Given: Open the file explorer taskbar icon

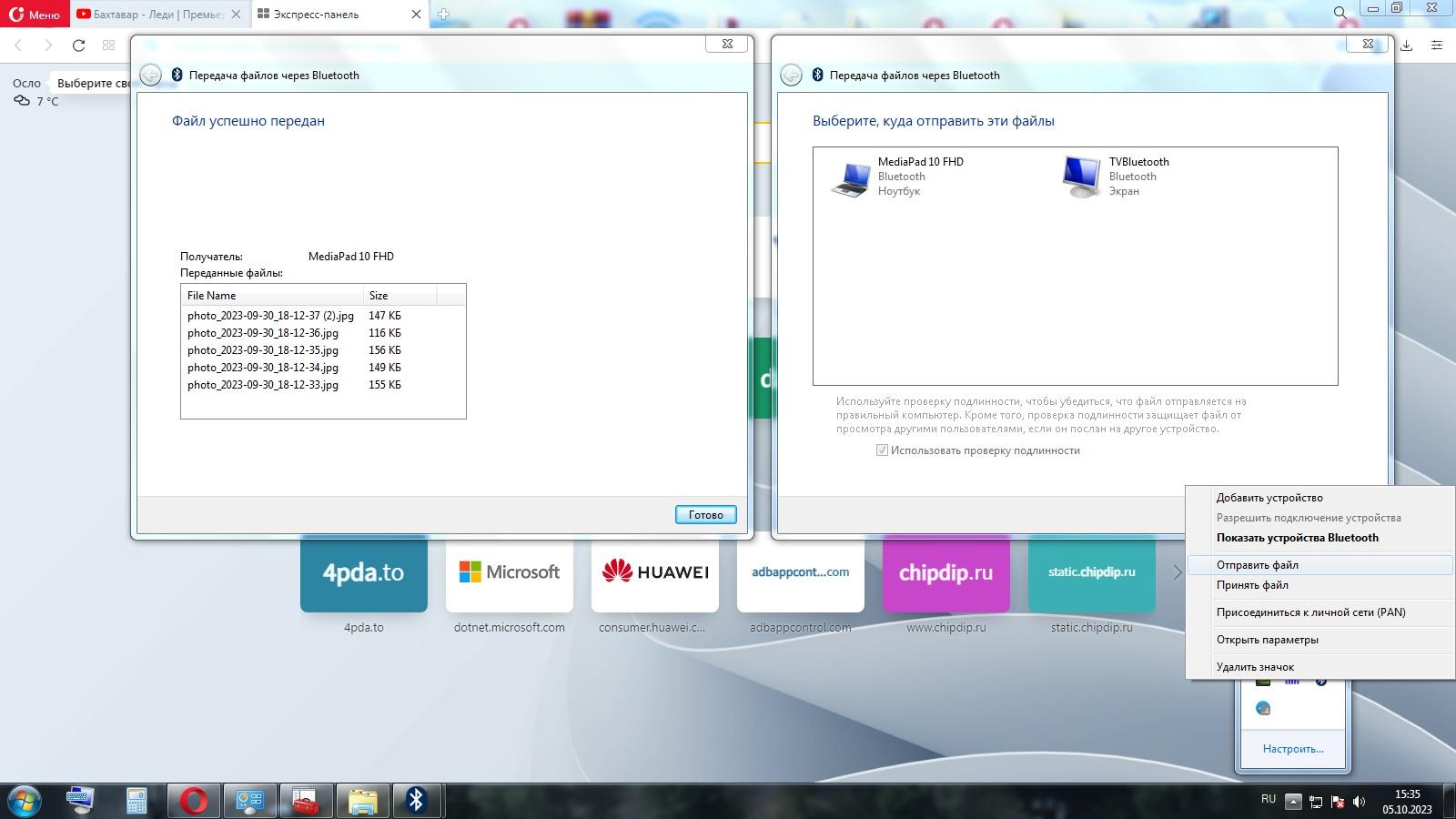Looking at the screenshot, I should pyautogui.click(x=362, y=801).
